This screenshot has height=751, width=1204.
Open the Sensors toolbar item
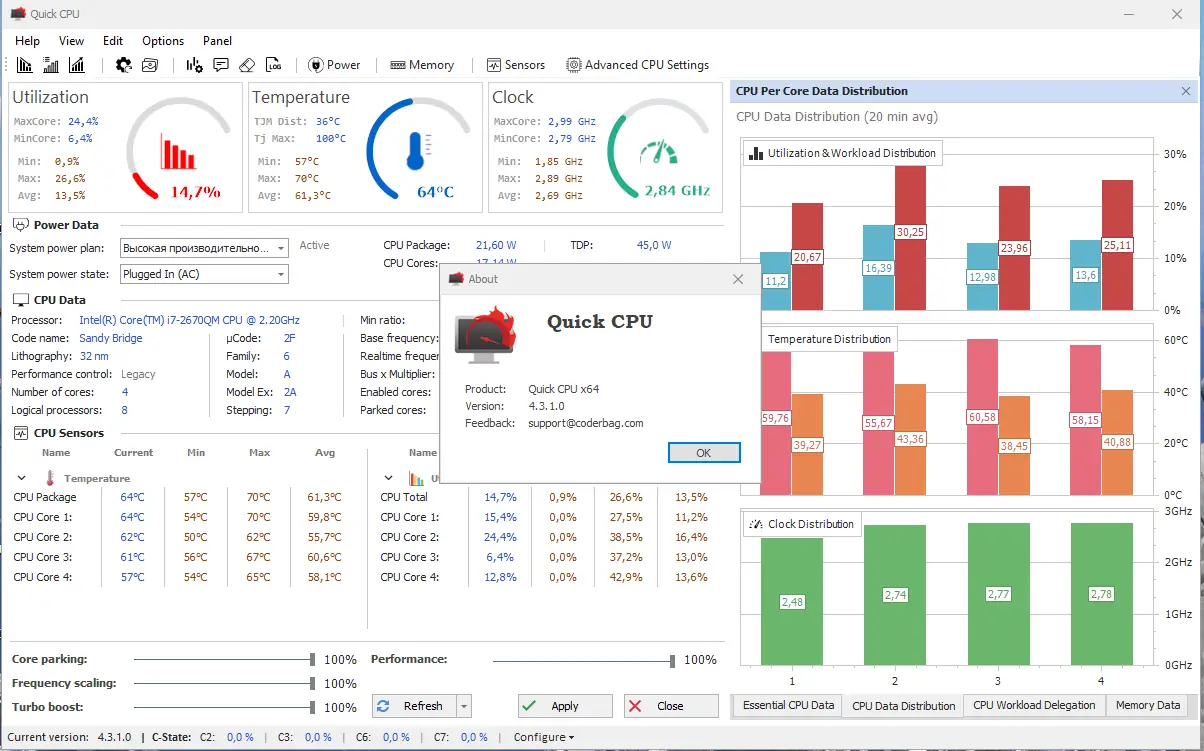(516, 65)
